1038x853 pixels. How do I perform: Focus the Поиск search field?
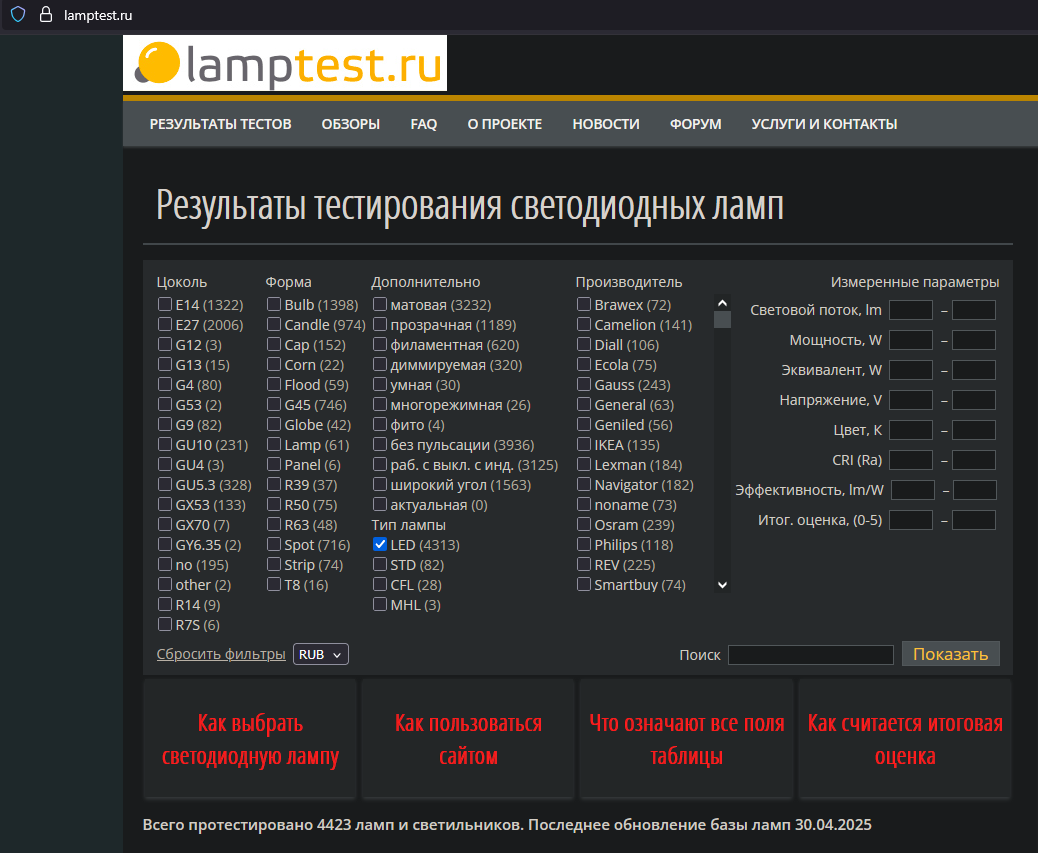click(811, 655)
